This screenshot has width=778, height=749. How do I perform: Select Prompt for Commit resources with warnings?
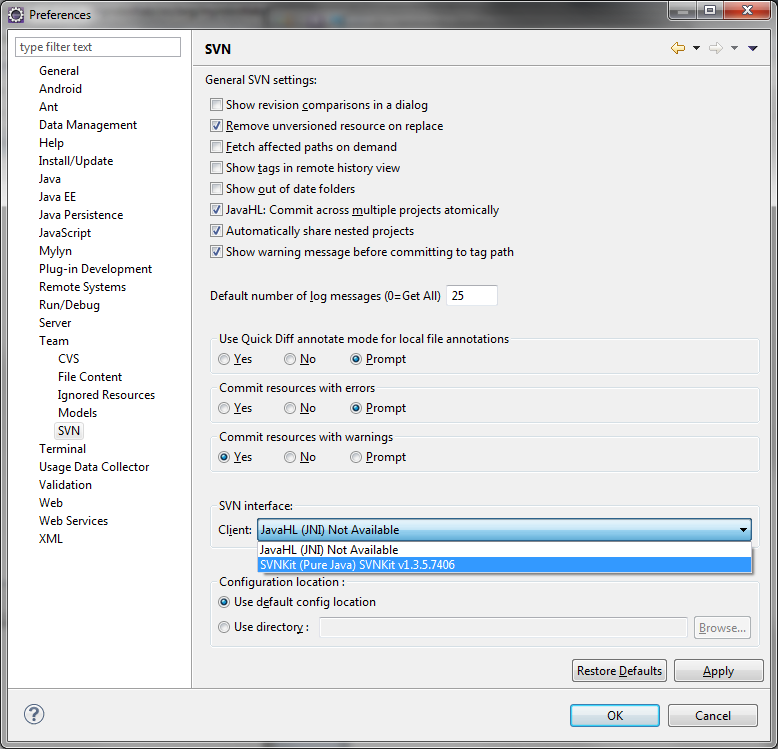pos(356,457)
